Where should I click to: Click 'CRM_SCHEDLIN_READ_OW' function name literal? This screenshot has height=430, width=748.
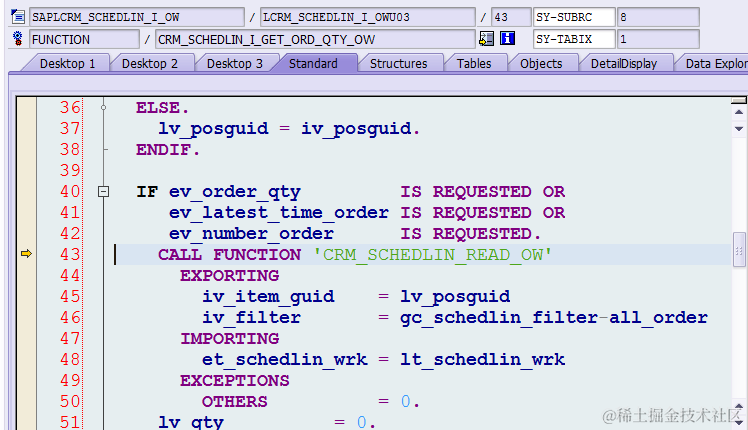click(x=433, y=254)
